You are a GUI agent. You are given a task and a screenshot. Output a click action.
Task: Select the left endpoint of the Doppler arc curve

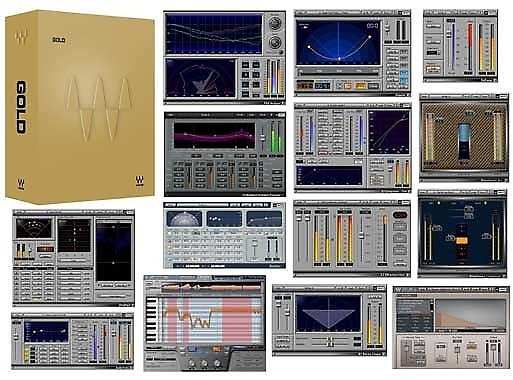[x=309, y=47]
